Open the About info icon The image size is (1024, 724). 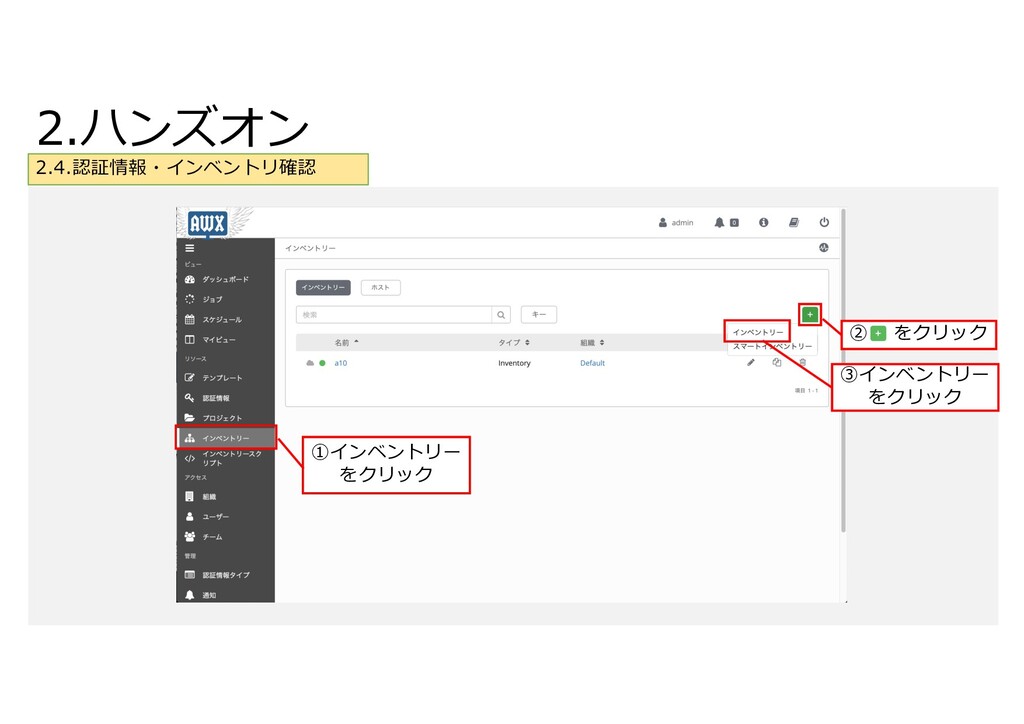coord(763,223)
